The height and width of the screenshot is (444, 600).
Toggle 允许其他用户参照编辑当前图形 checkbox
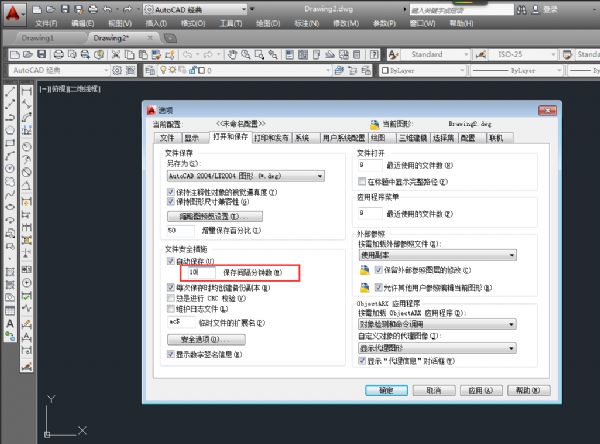378,287
